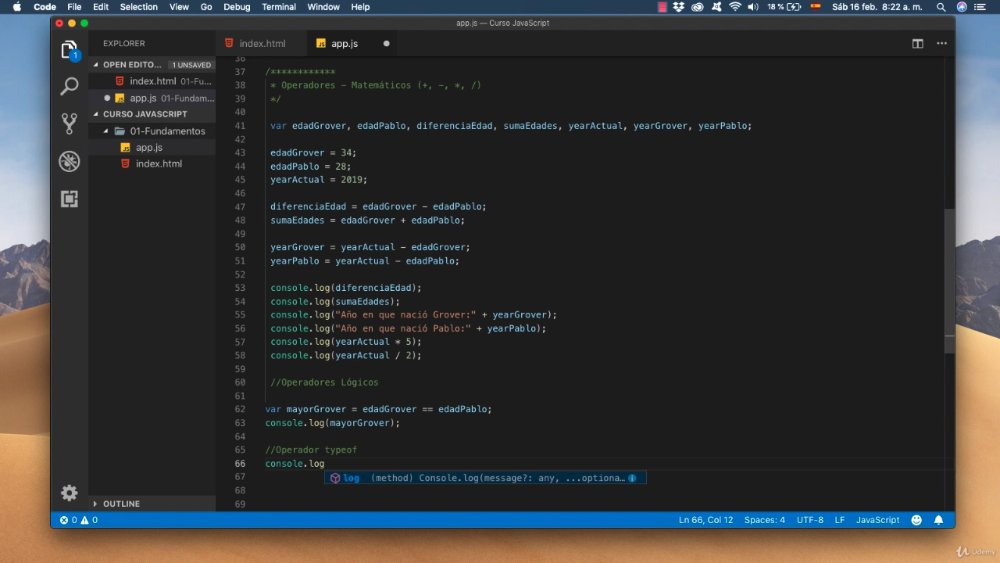Viewport: 1000px width, 563px height.
Task: Click the Spaces: 4 indentation setting
Action: tap(764, 520)
